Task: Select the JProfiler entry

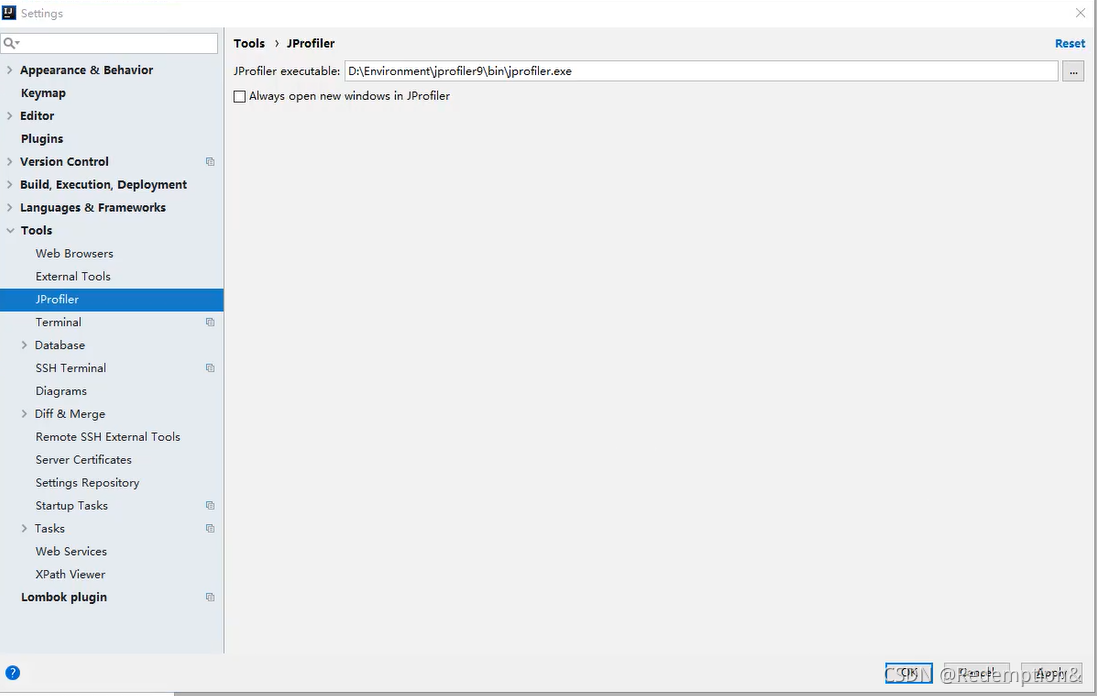Action: [x=112, y=299]
